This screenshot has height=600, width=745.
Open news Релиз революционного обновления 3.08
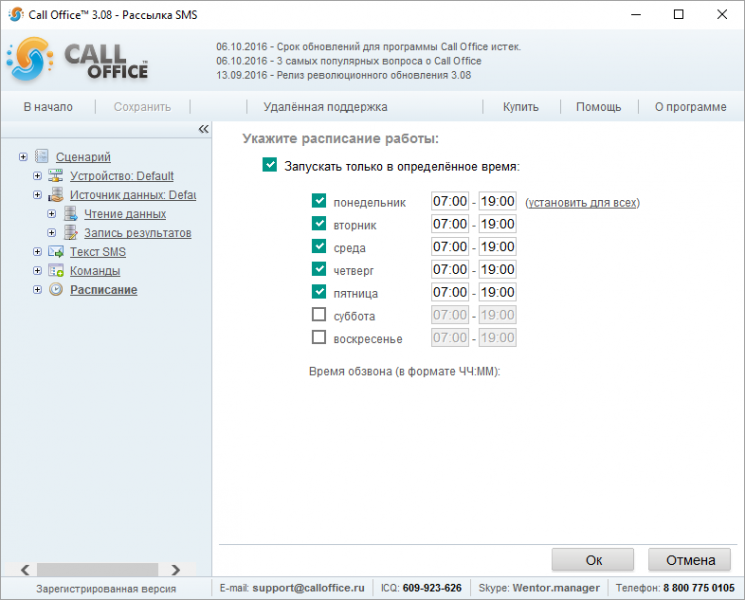[344, 75]
